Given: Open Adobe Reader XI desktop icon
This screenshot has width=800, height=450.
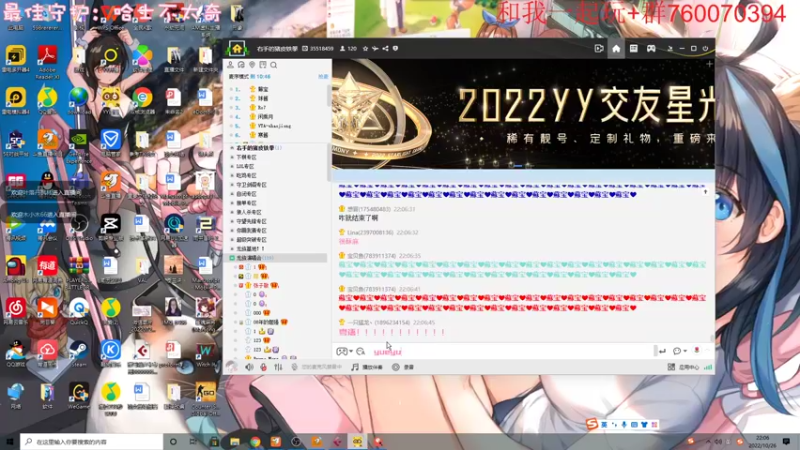Looking at the screenshot, I should tap(47, 62).
